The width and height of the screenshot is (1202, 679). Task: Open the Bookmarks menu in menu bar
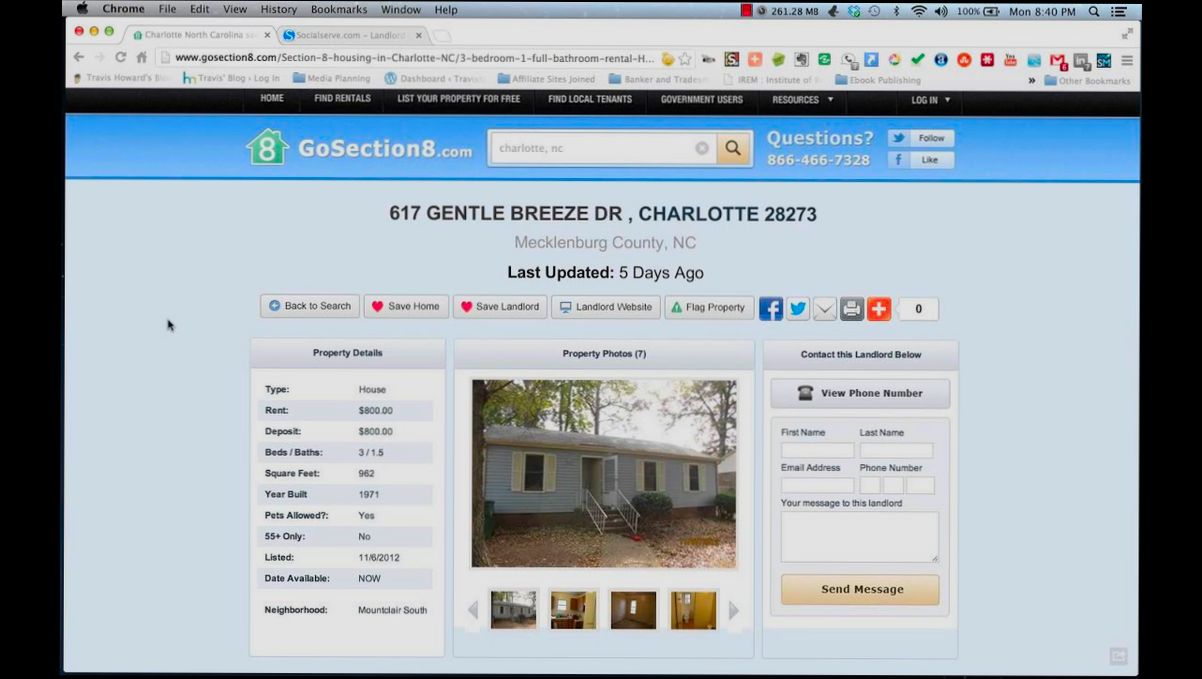[x=339, y=10]
